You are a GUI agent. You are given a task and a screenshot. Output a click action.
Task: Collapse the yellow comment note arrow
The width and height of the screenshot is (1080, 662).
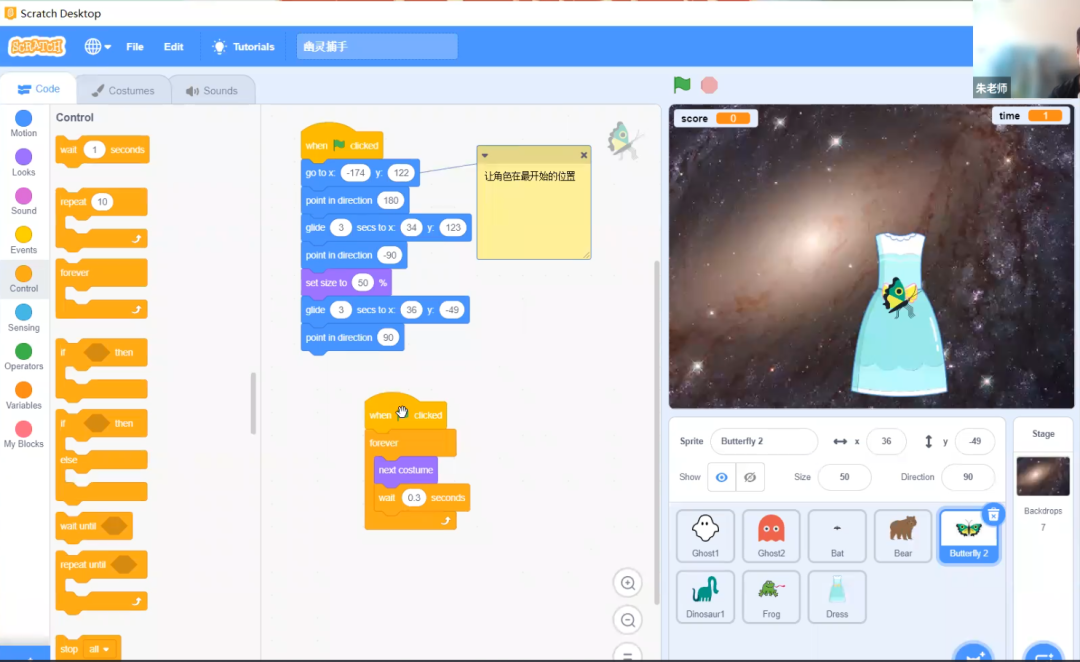[x=485, y=155]
